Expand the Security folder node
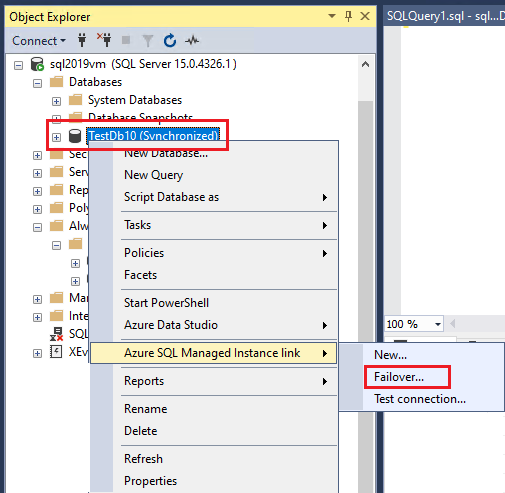The height and width of the screenshot is (493, 505). [x=37, y=155]
